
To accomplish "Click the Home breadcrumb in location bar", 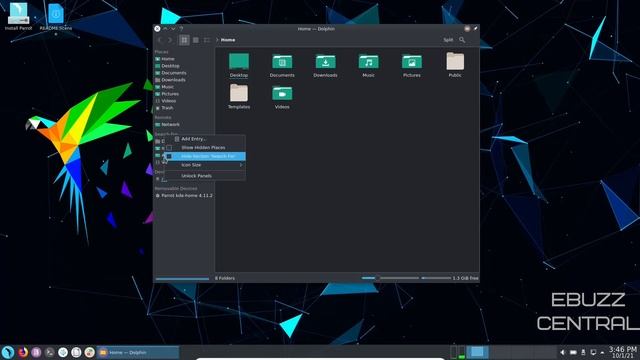I will 228,40.
